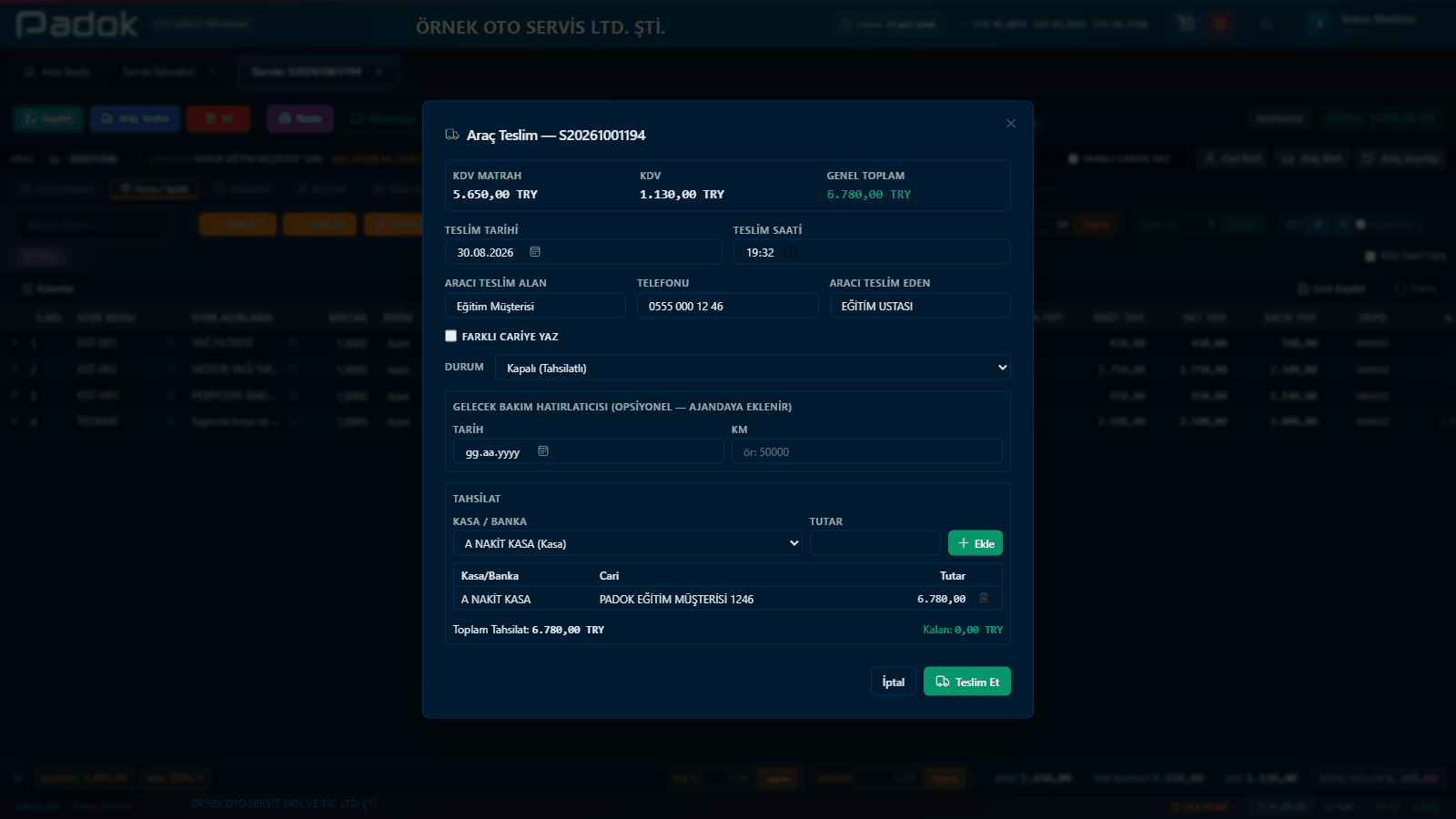Click the Kasa/Banka column header
The height and width of the screenshot is (819, 1456).
click(490, 576)
